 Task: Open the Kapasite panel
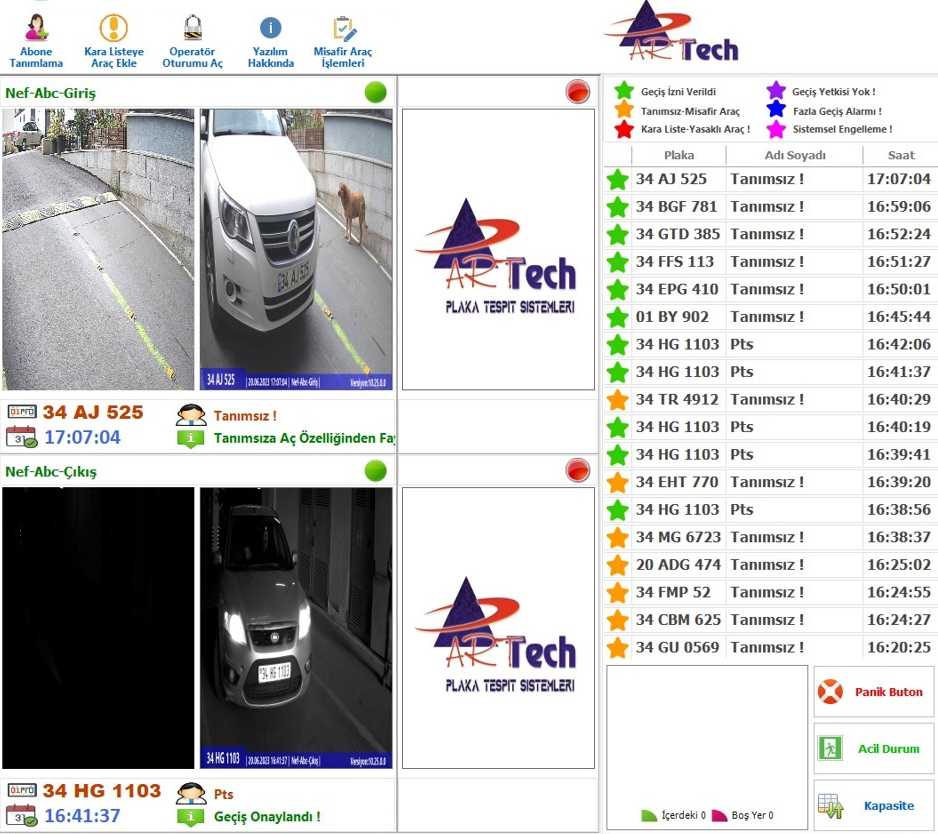pyautogui.click(x=874, y=806)
